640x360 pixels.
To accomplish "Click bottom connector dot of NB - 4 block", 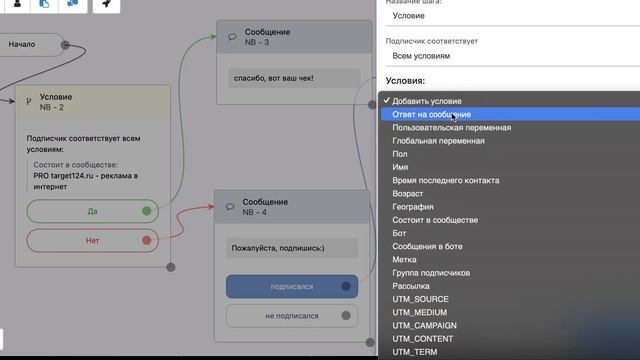I will tap(370, 342).
